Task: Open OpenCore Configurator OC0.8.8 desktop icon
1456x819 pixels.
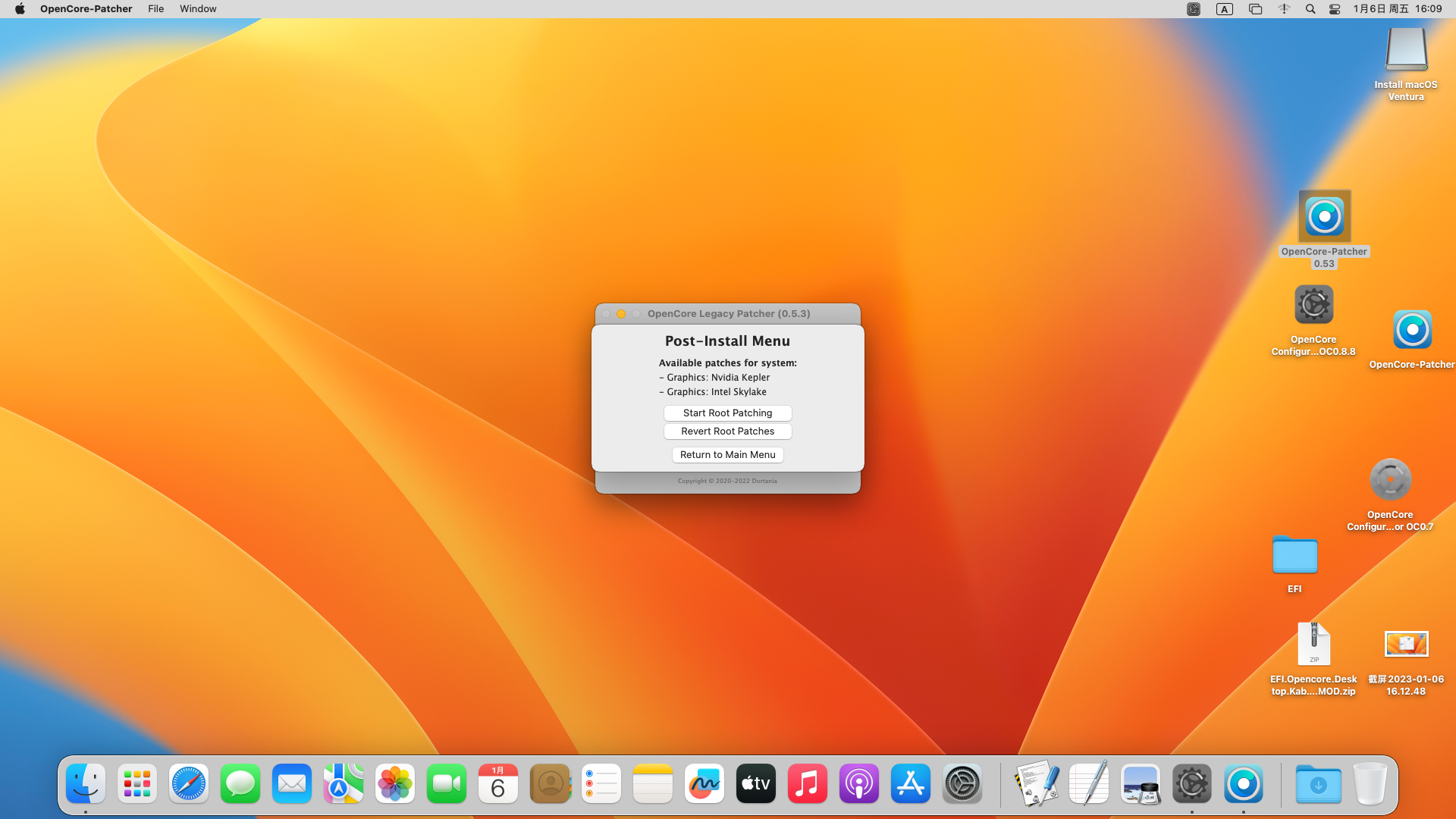Action: [1313, 306]
